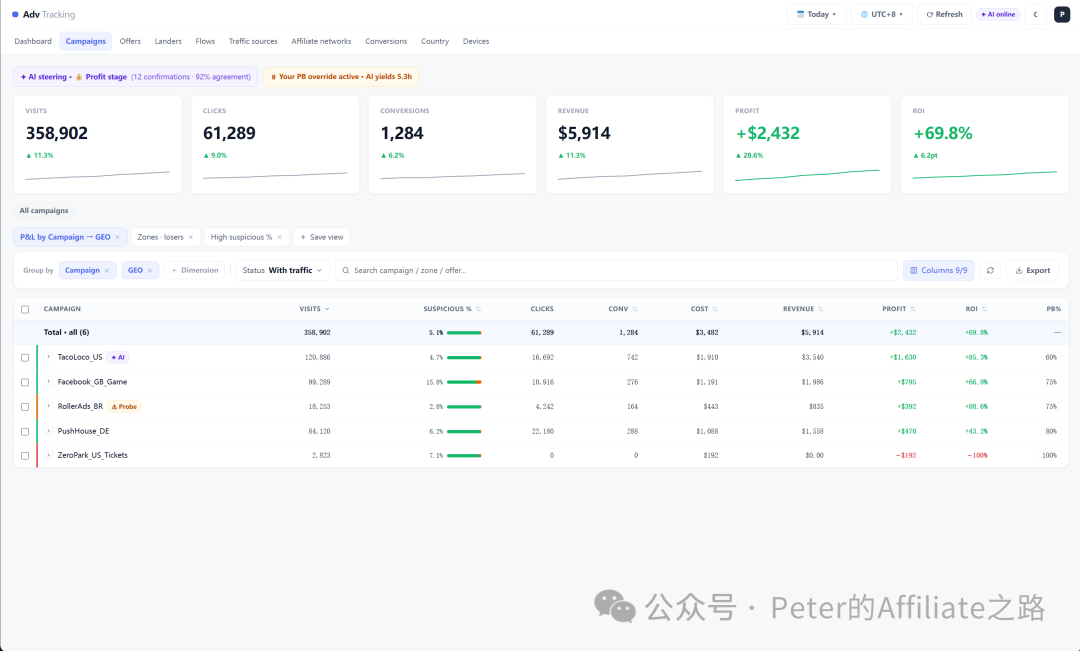Click the All campaigns label
Viewport: 1080px width, 651px height.
pos(44,211)
